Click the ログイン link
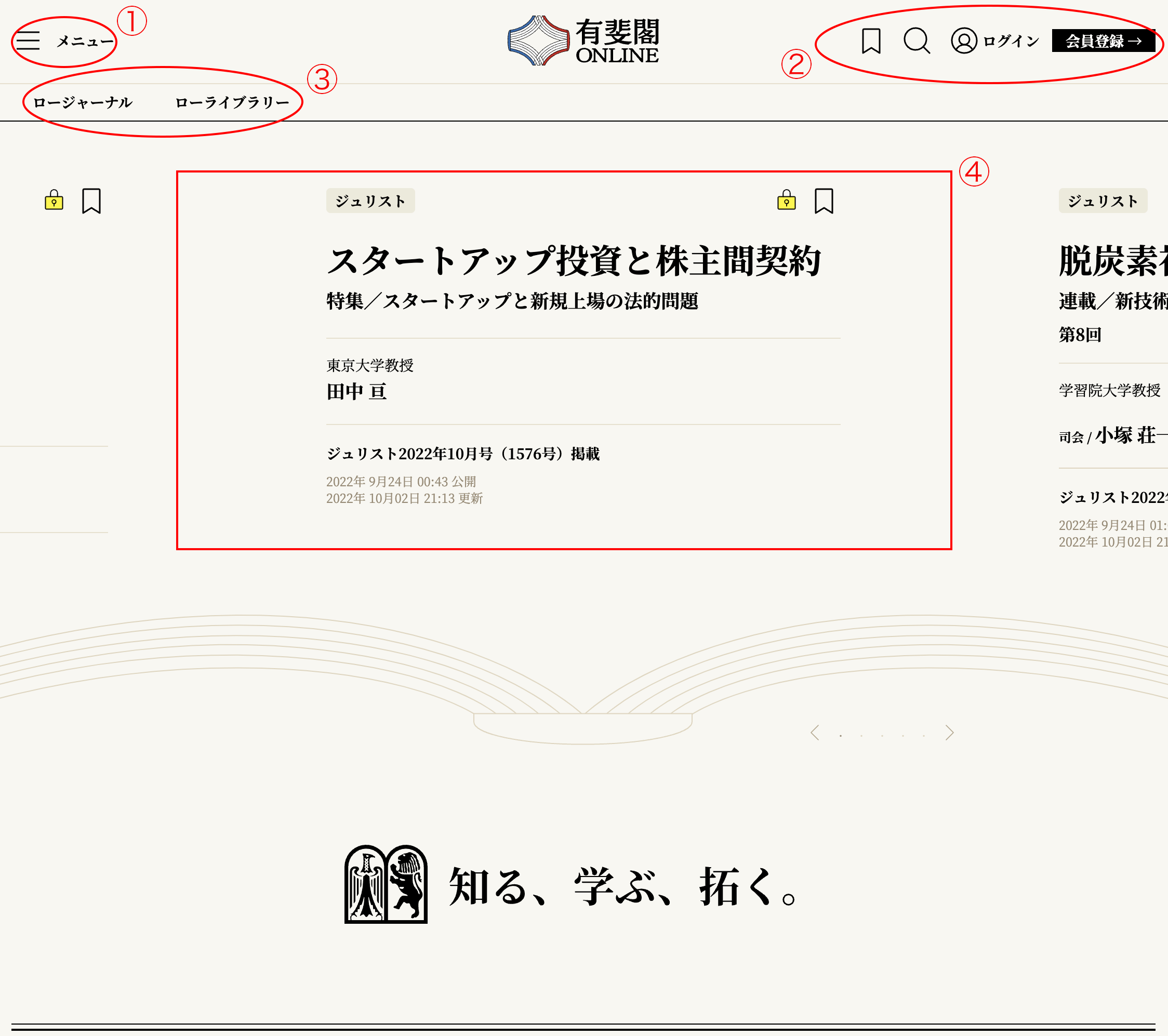 click(1011, 41)
